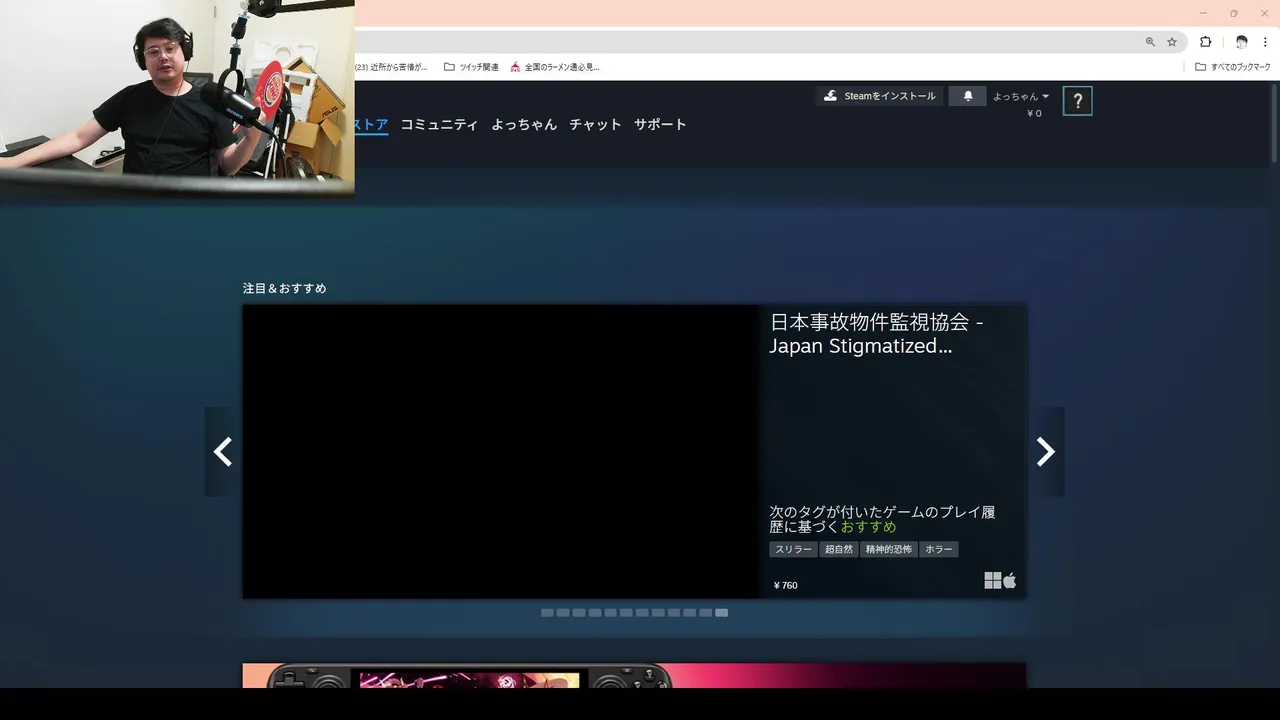Open the ストア menu
Viewport: 1280px width, 720px height.
click(x=372, y=125)
